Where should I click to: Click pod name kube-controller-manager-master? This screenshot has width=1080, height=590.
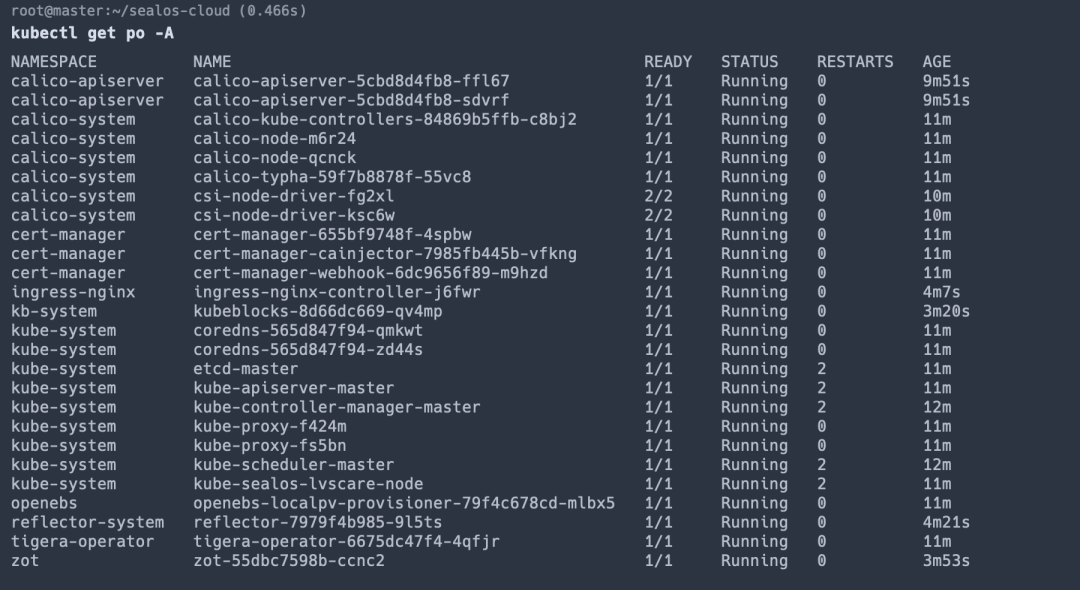[337, 408]
